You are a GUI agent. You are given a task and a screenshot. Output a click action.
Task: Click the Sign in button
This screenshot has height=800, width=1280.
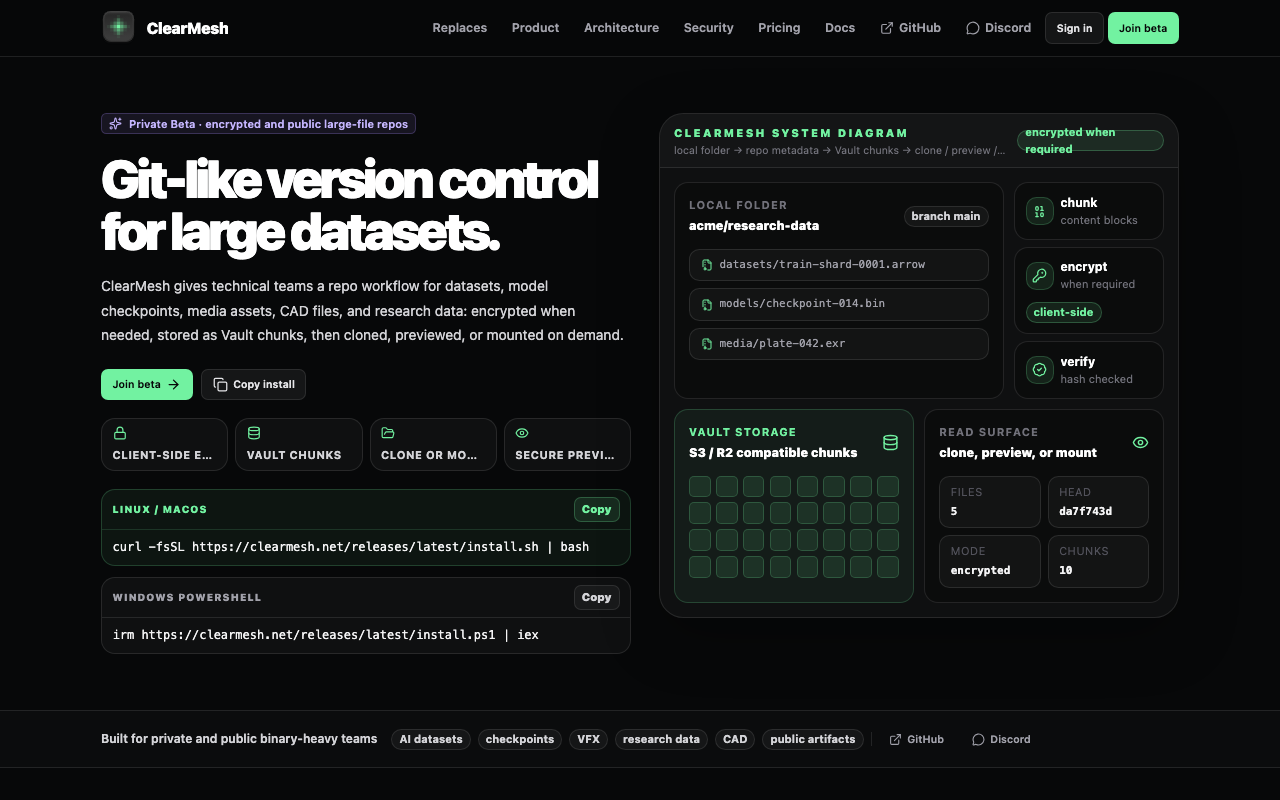[x=1074, y=28]
